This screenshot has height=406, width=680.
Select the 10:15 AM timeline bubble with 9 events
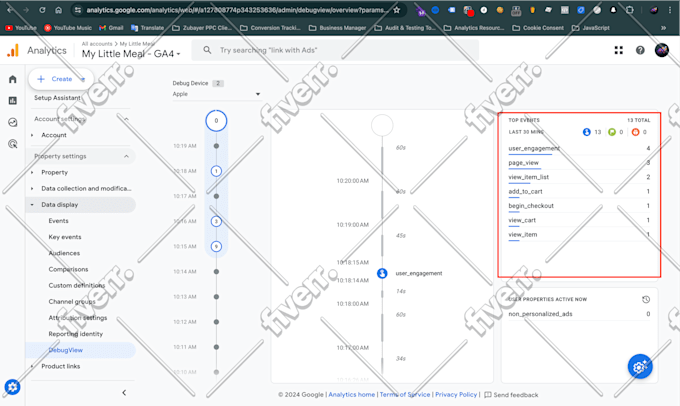point(216,246)
